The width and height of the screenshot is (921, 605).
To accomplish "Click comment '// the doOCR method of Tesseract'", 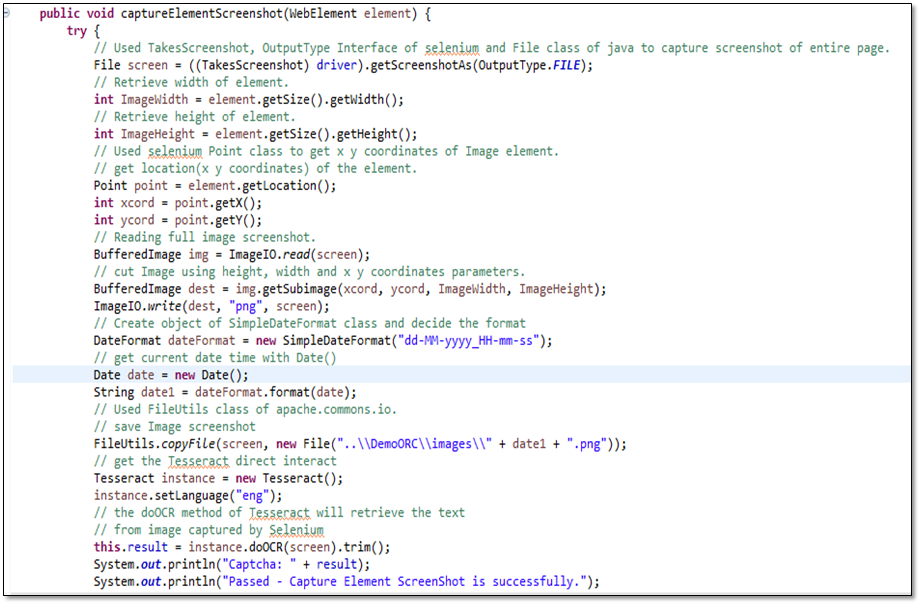I will [280, 513].
